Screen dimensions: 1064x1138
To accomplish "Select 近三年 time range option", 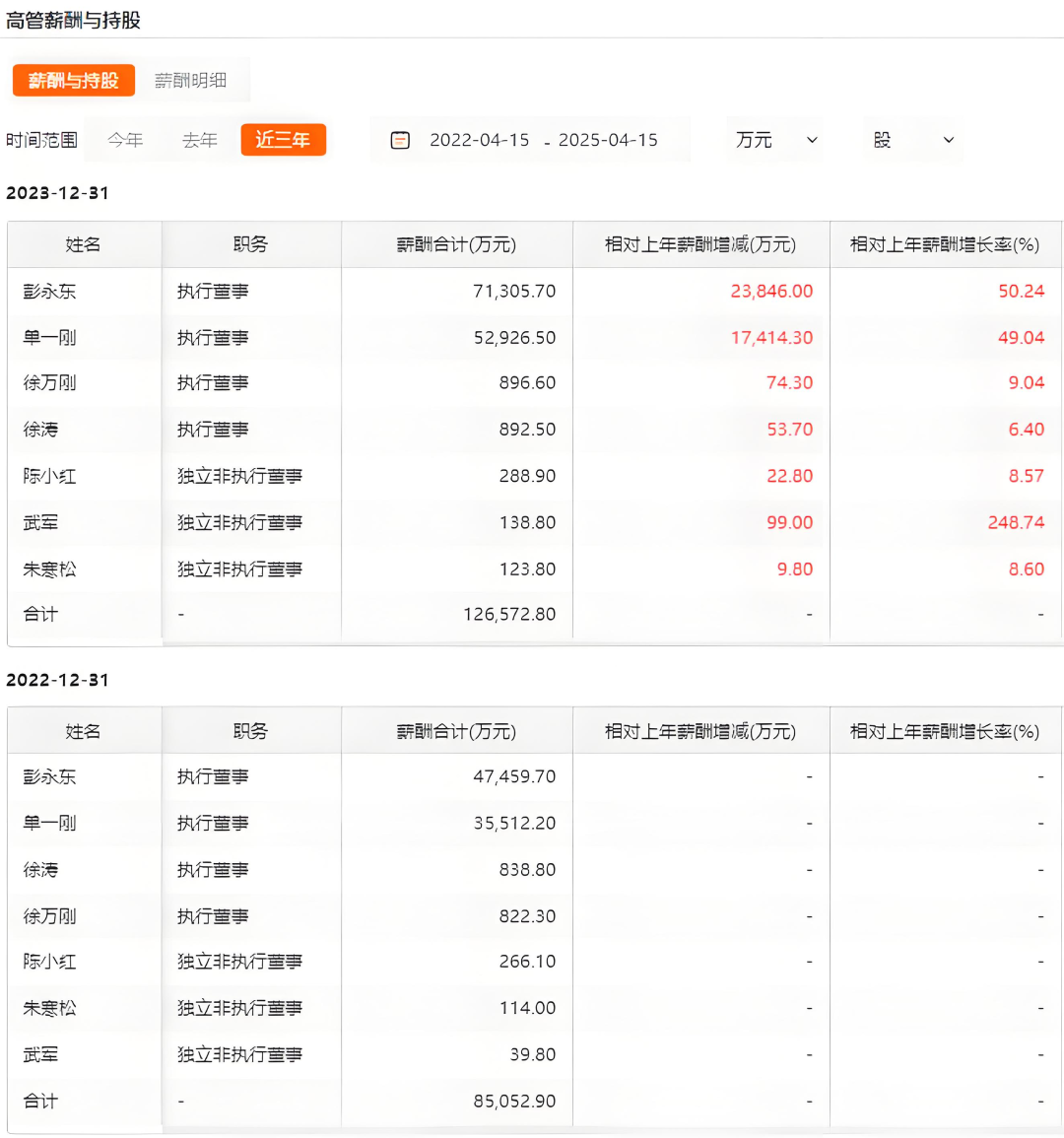I will pos(283,140).
